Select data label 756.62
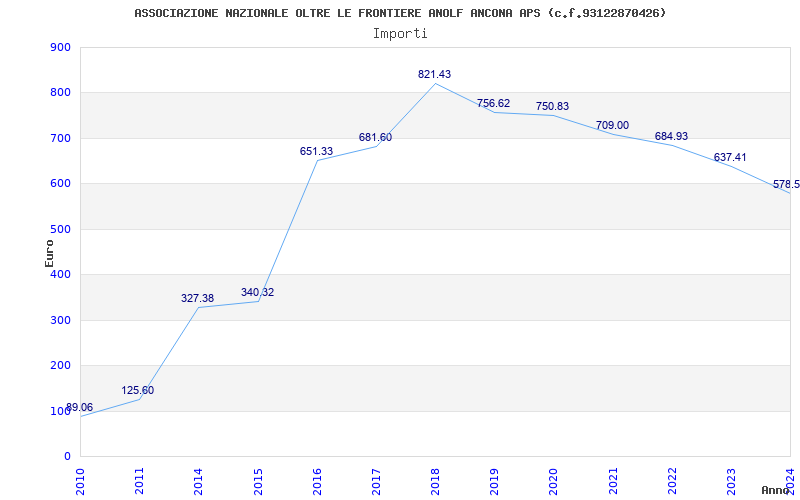800x500 pixels. [493, 103]
